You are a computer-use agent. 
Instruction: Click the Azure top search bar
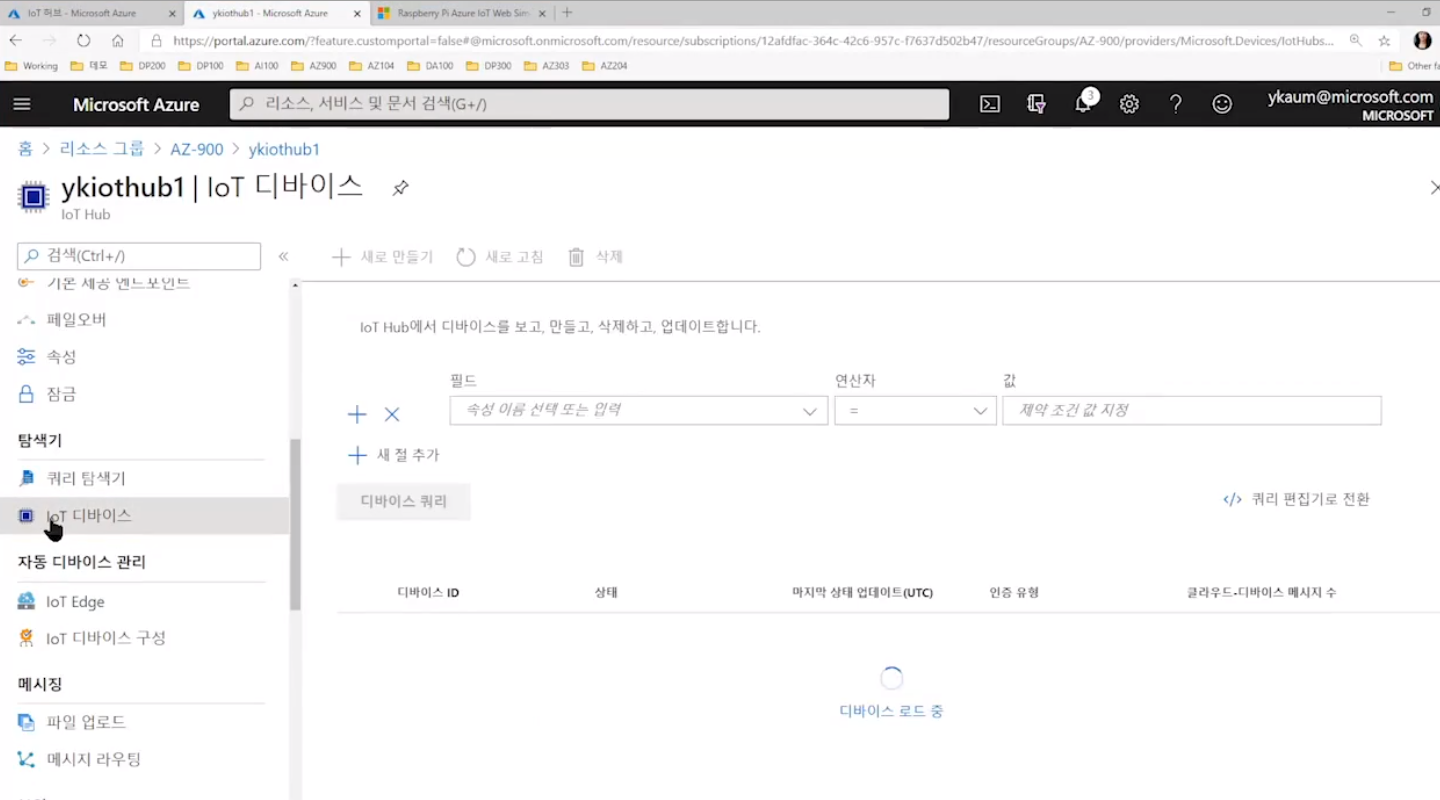[x=589, y=104]
